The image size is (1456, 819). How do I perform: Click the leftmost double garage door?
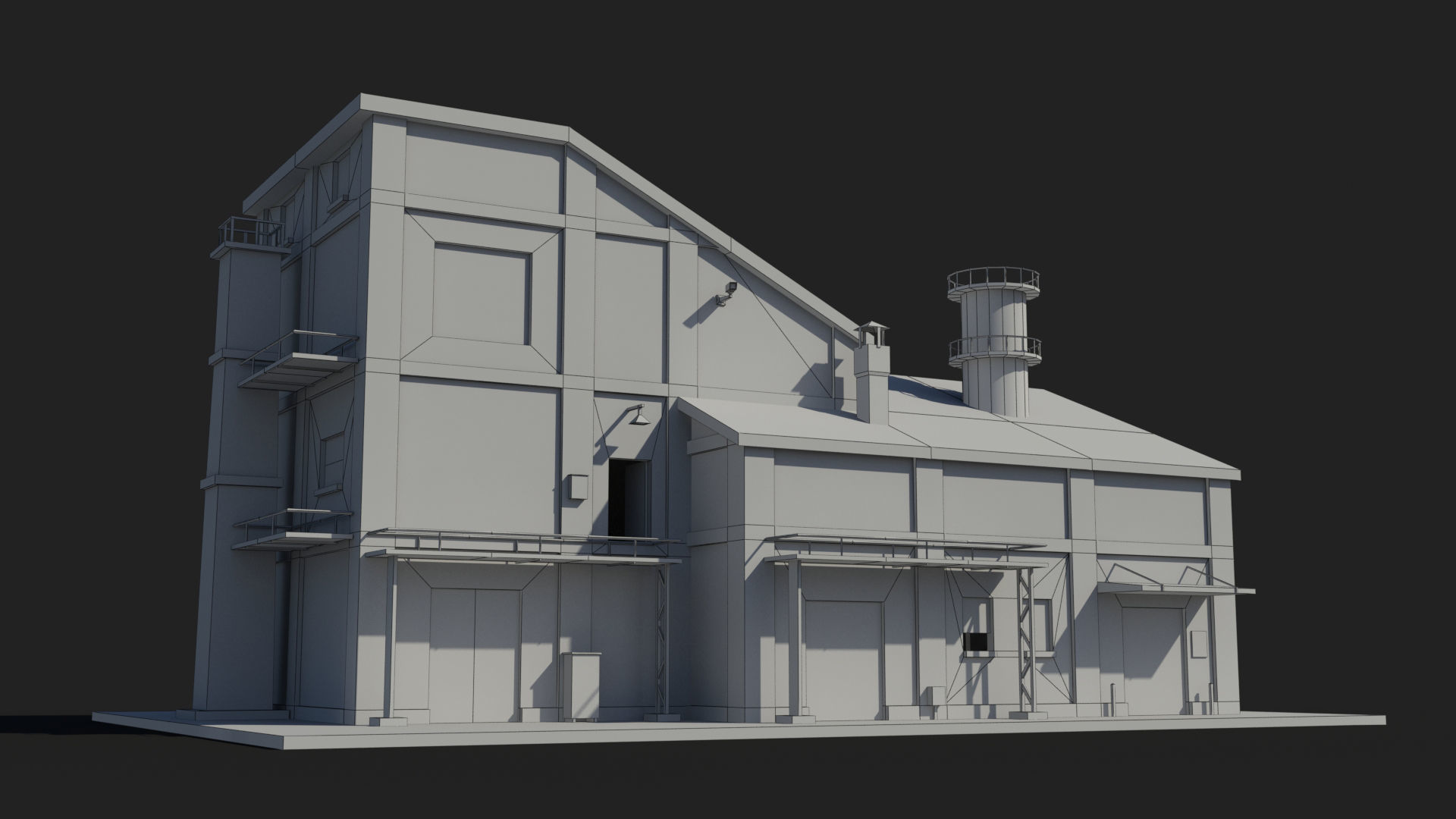475,656
